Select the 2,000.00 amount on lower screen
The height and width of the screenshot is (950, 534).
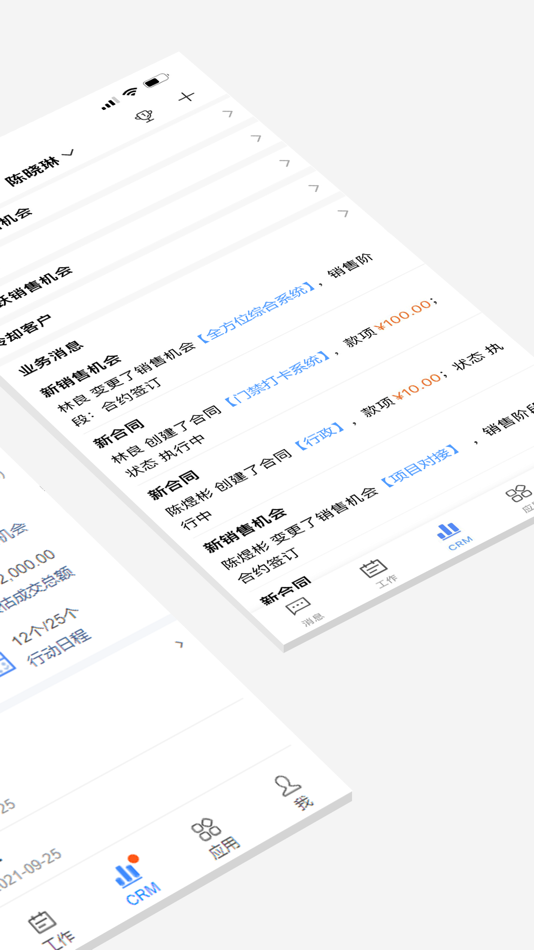27,567
